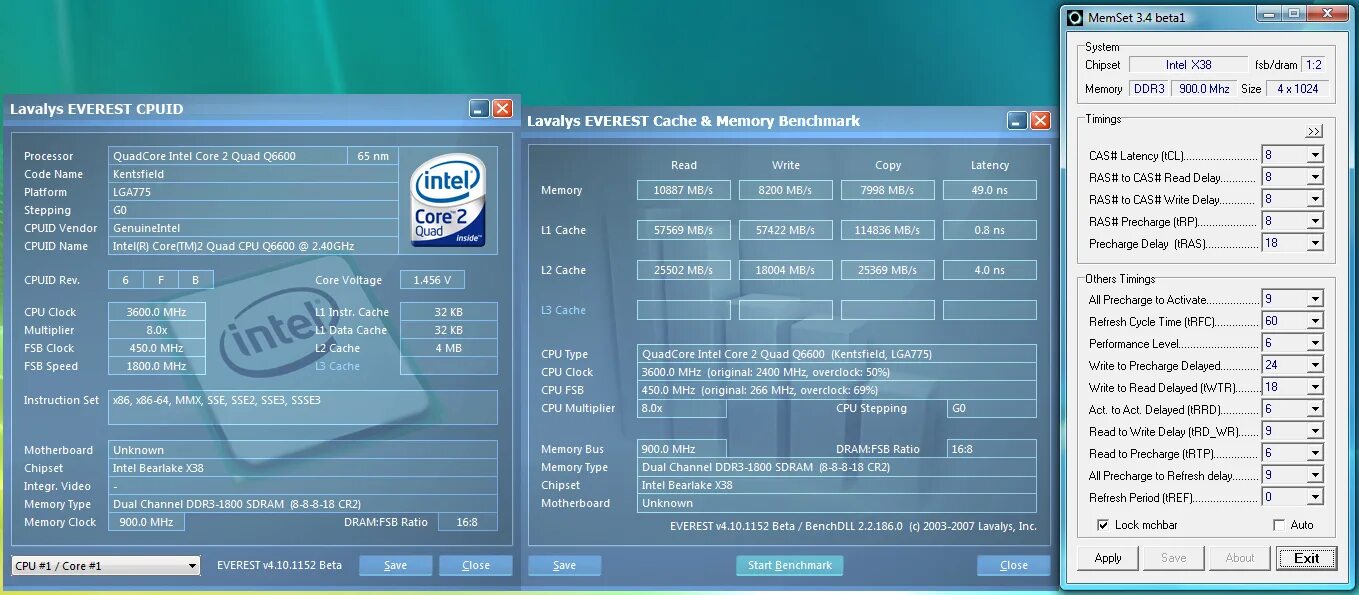Open the All Precharge to Activate dropdown
This screenshot has height=595, width=1359.
coord(1315,300)
